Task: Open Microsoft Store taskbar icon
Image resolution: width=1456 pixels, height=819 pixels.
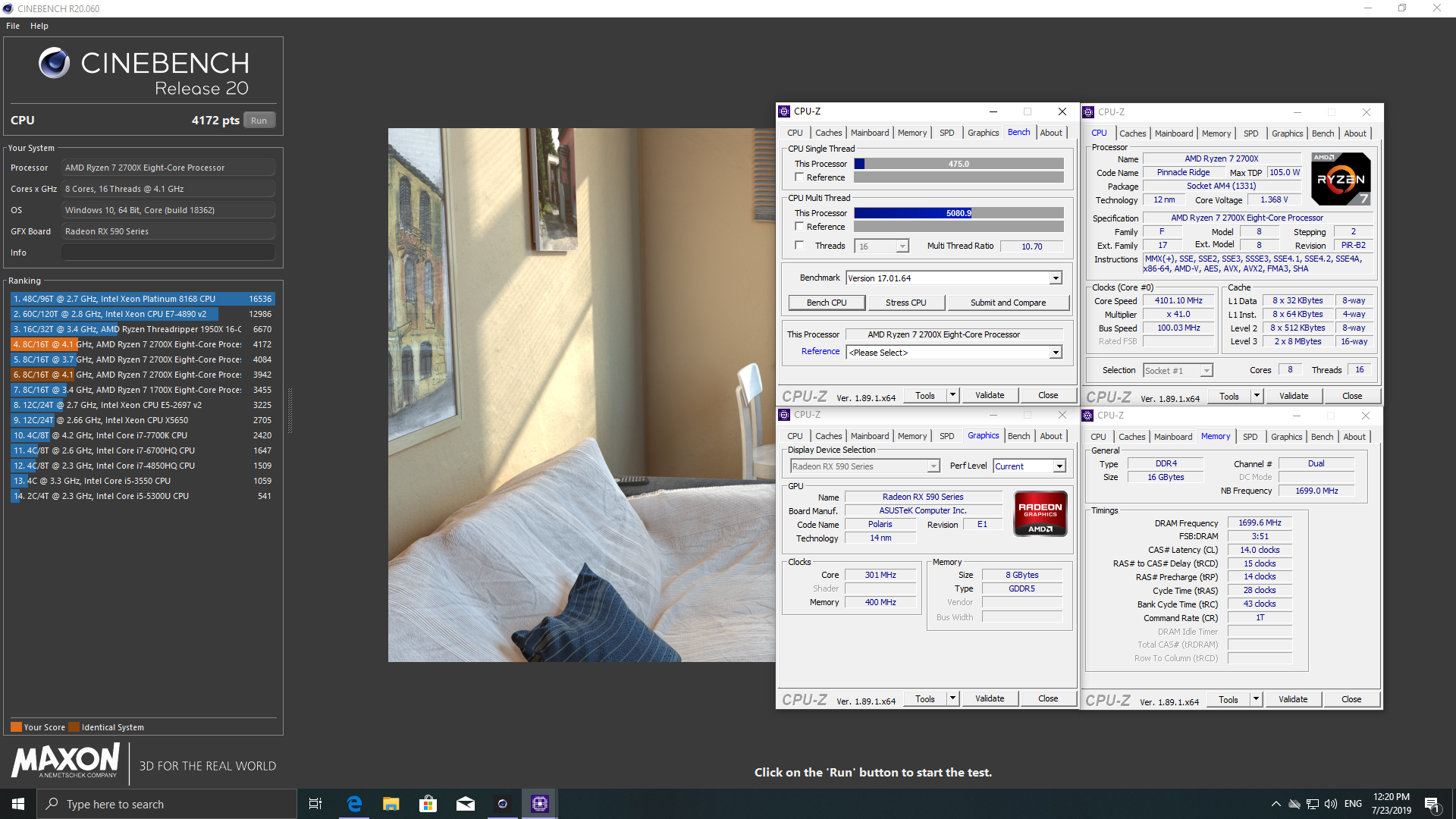Action: 428,804
